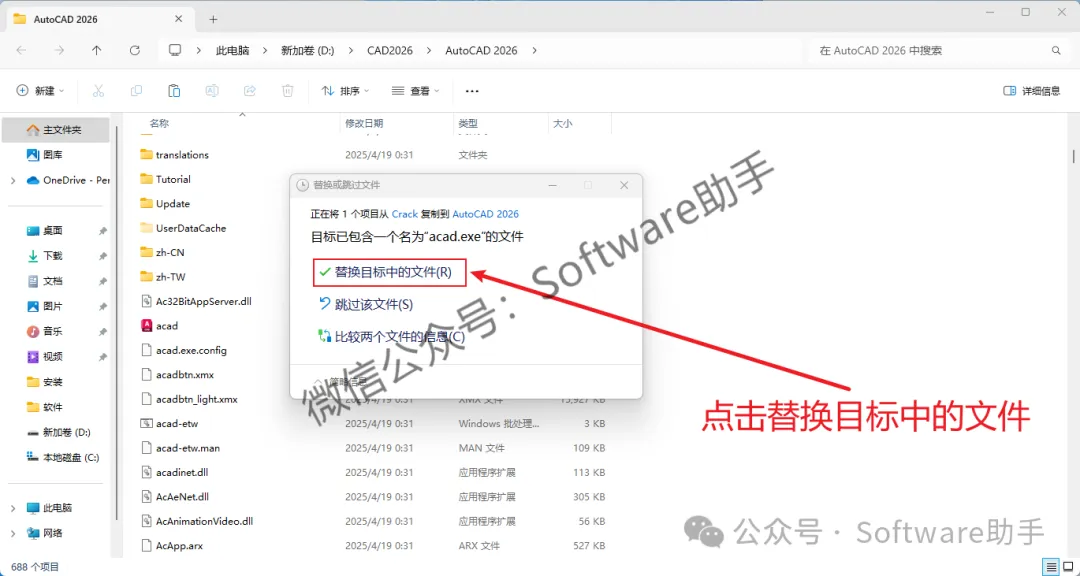Viewport: 1080px width, 576px height.
Task: Click AutoCAD 2026 destination link in dialog
Action: tap(486, 214)
